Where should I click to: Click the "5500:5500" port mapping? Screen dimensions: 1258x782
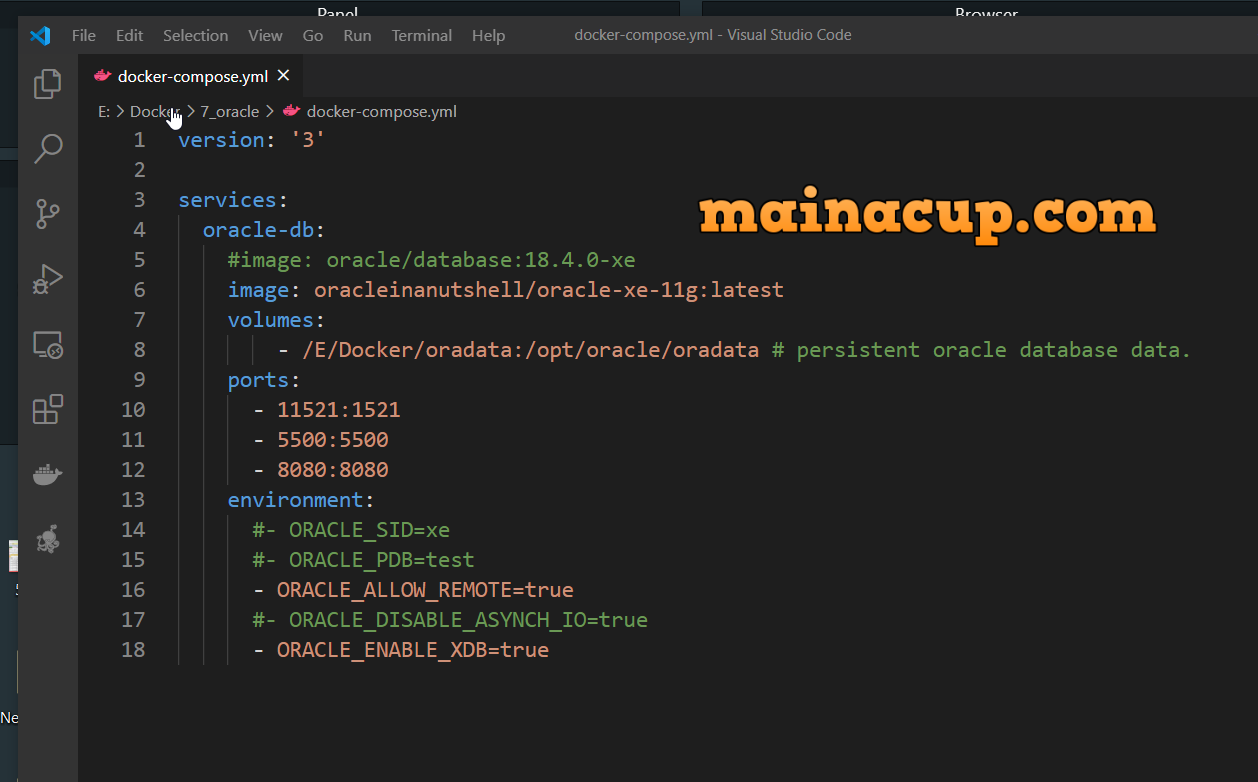333,440
